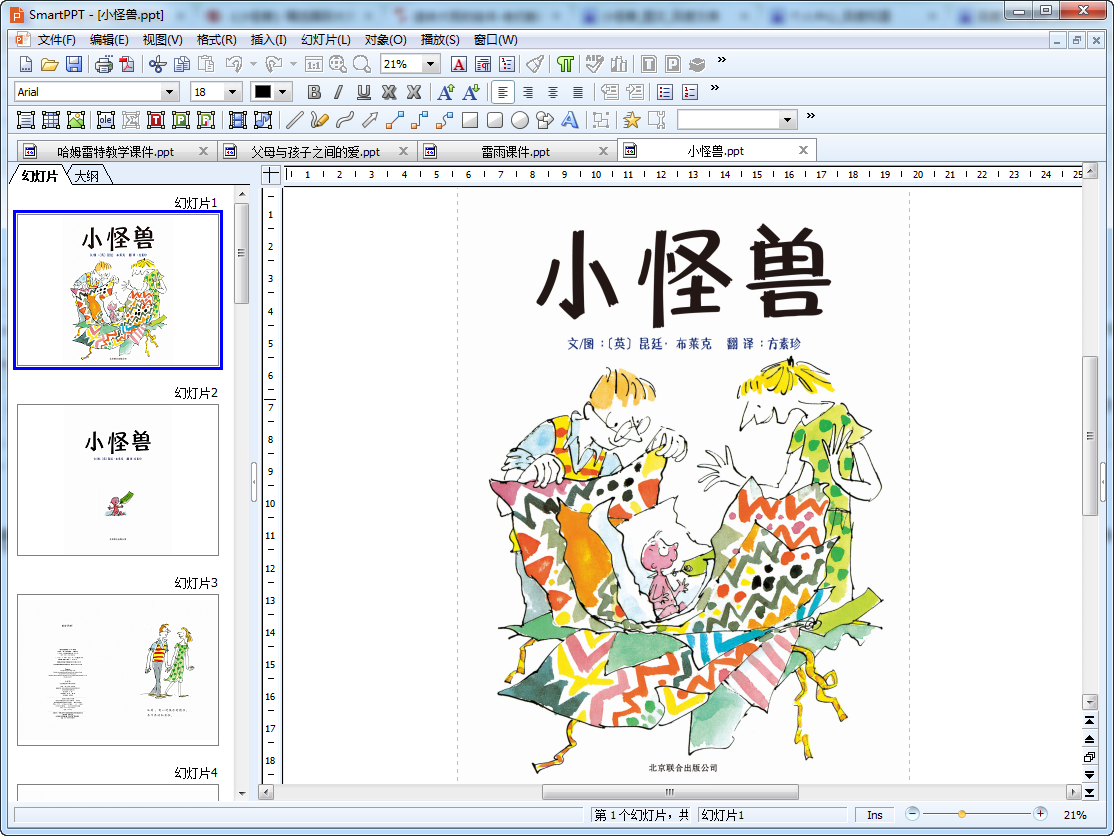Open the 文件(F) menu
This screenshot has width=1114, height=836.
coord(56,40)
